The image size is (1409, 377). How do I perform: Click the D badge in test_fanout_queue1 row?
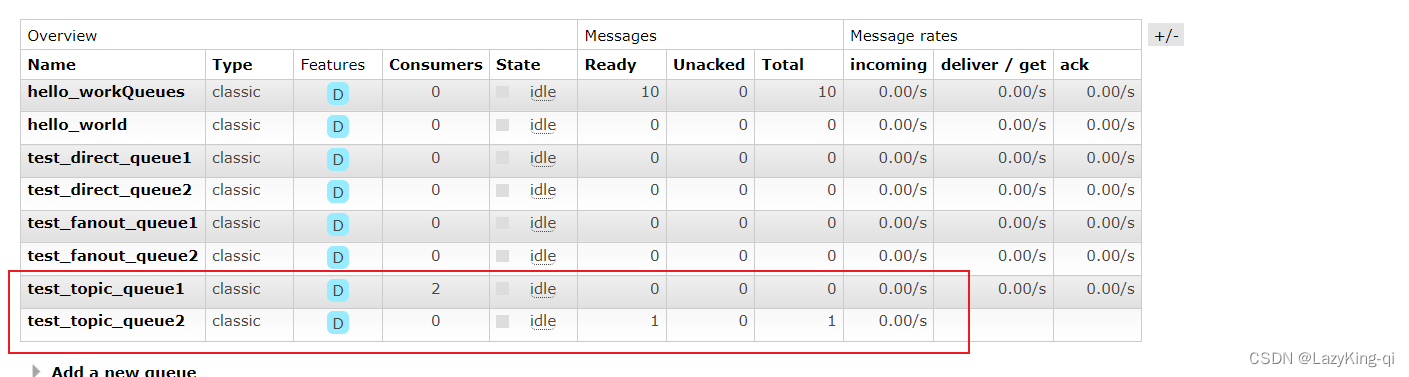coord(338,225)
